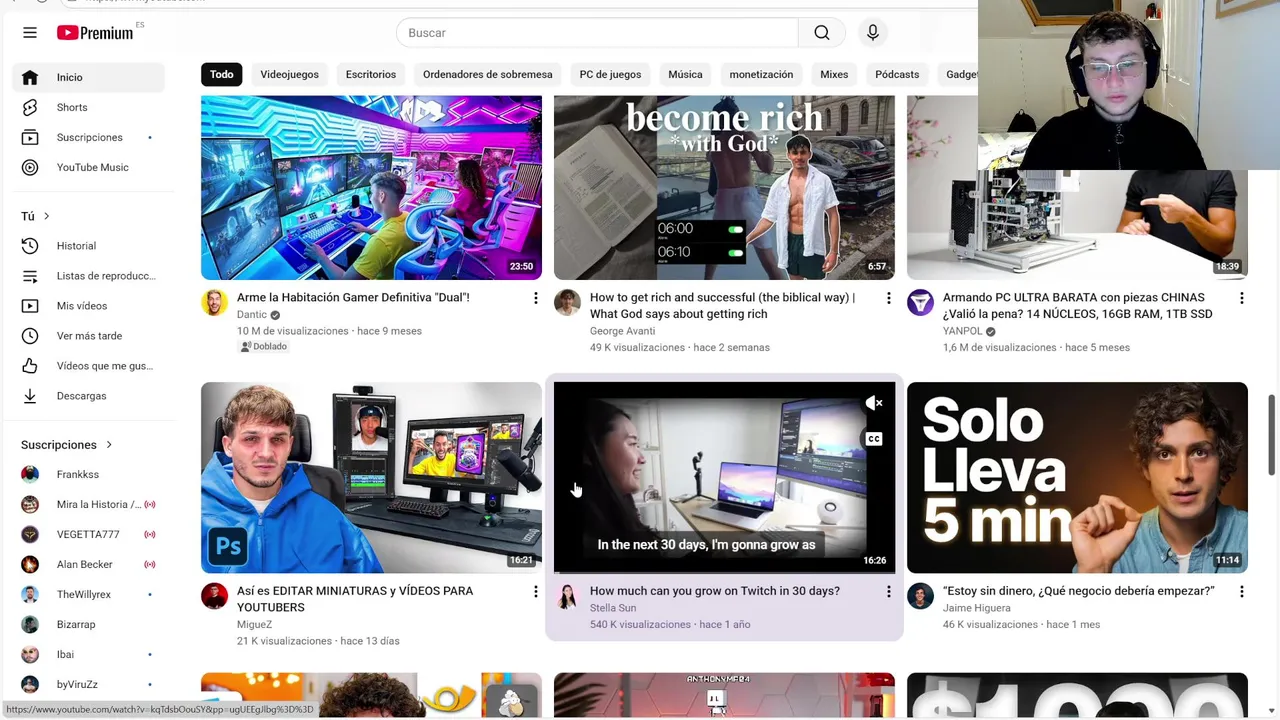This screenshot has height=720, width=1280.
Task: Open Listas de reproducción in sidebar
Action: pos(88,276)
